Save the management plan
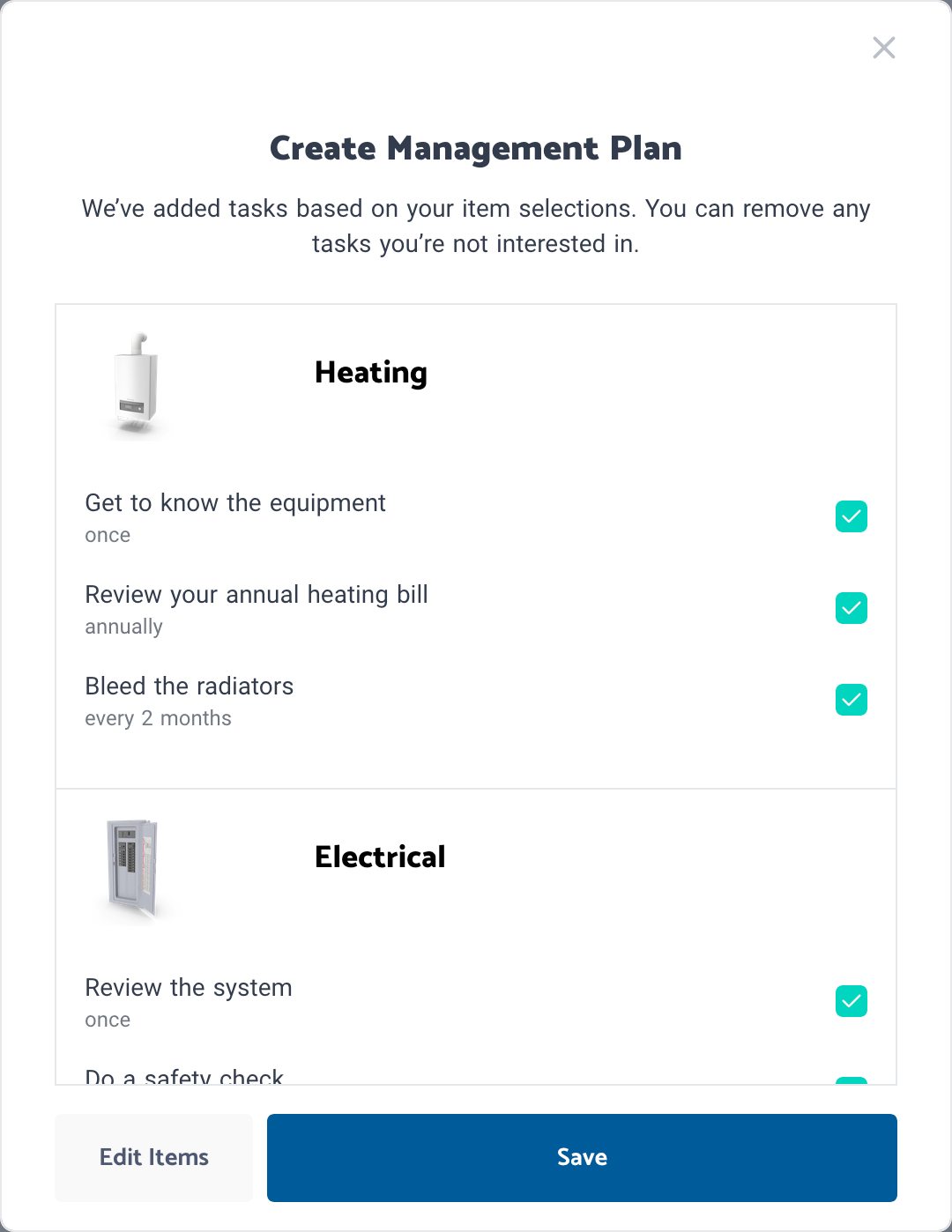The height and width of the screenshot is (1232, 952). point(582,1158)
